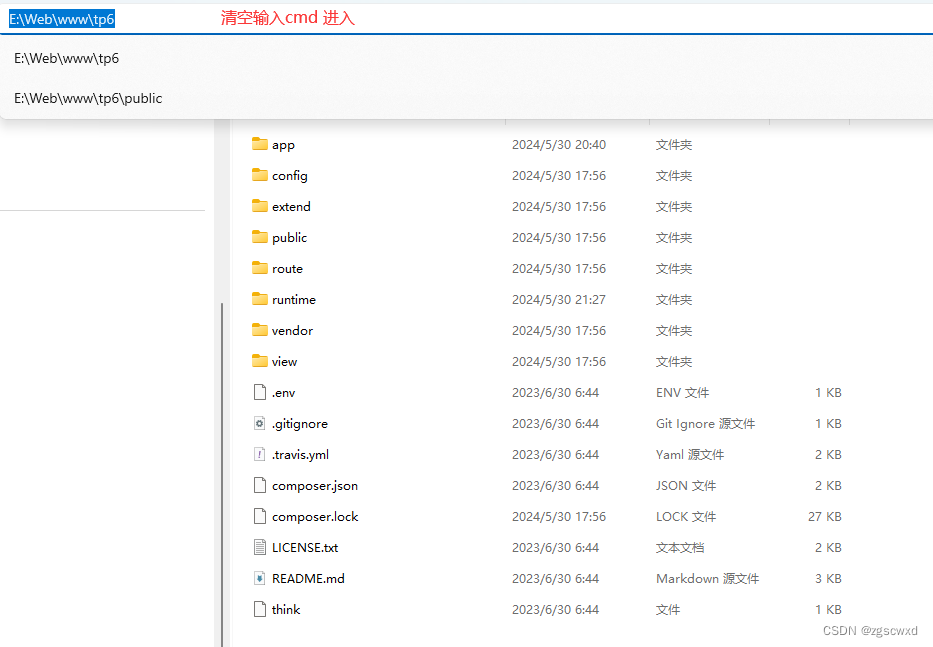Select the text document icon for LICENSE.txt
Image resolution: width=933 pixels, height=647 pixels.
tap(258, 547)
